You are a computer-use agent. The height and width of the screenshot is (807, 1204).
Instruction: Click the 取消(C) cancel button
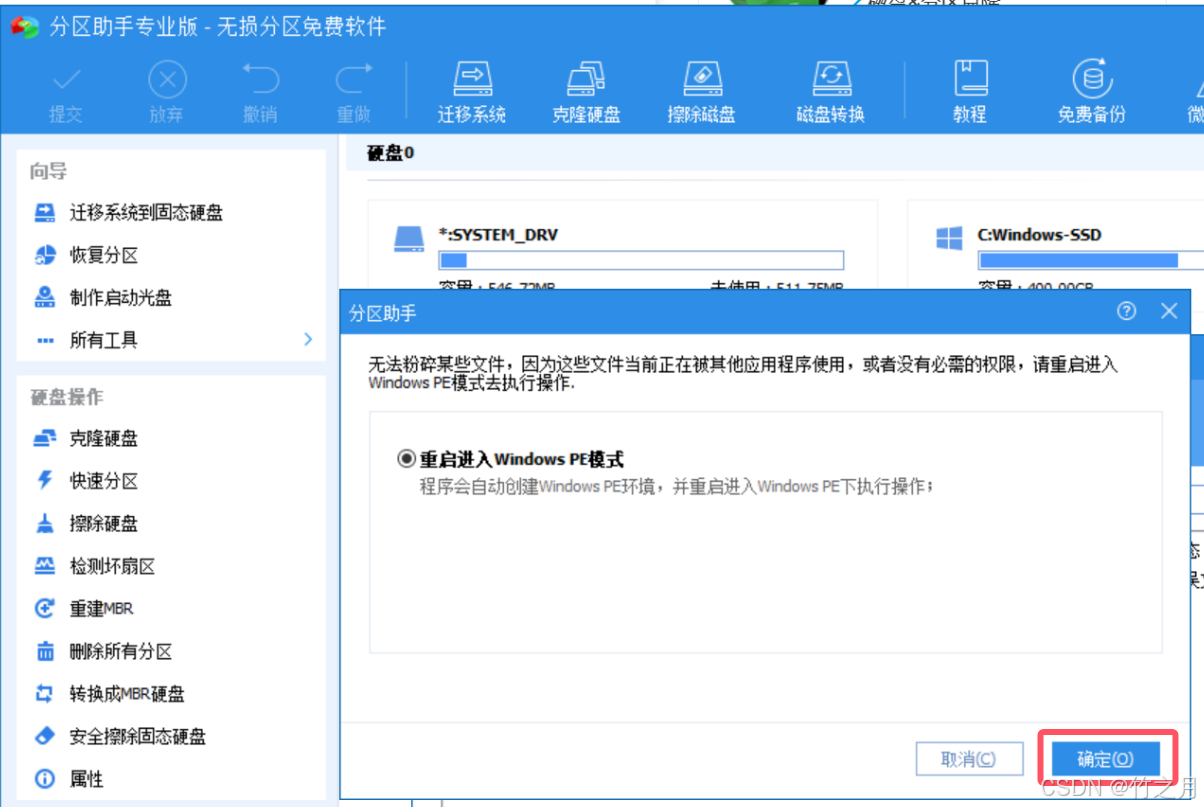coord(969,760)
